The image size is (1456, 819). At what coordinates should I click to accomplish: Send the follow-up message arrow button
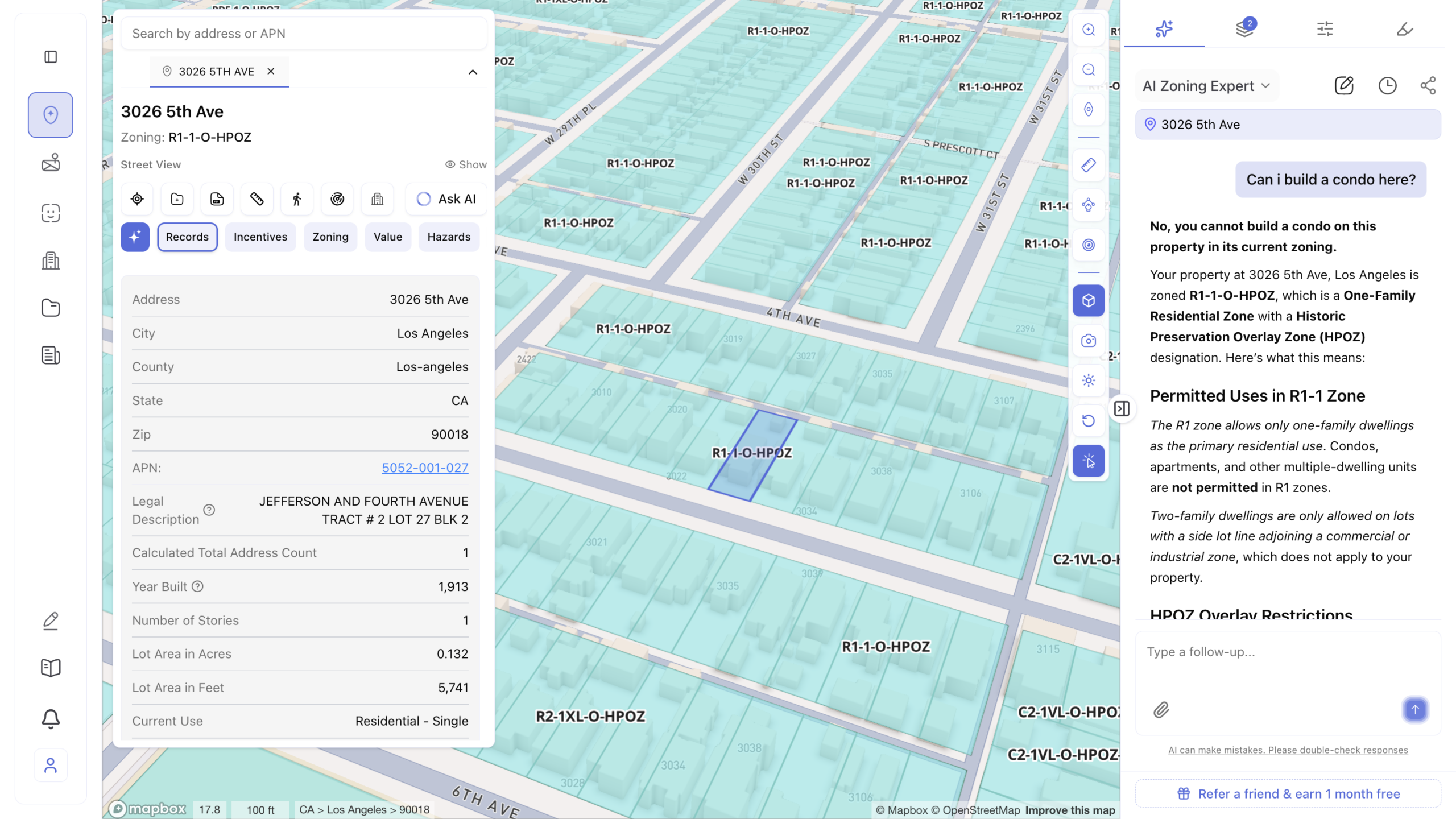tap(1415, 709)
